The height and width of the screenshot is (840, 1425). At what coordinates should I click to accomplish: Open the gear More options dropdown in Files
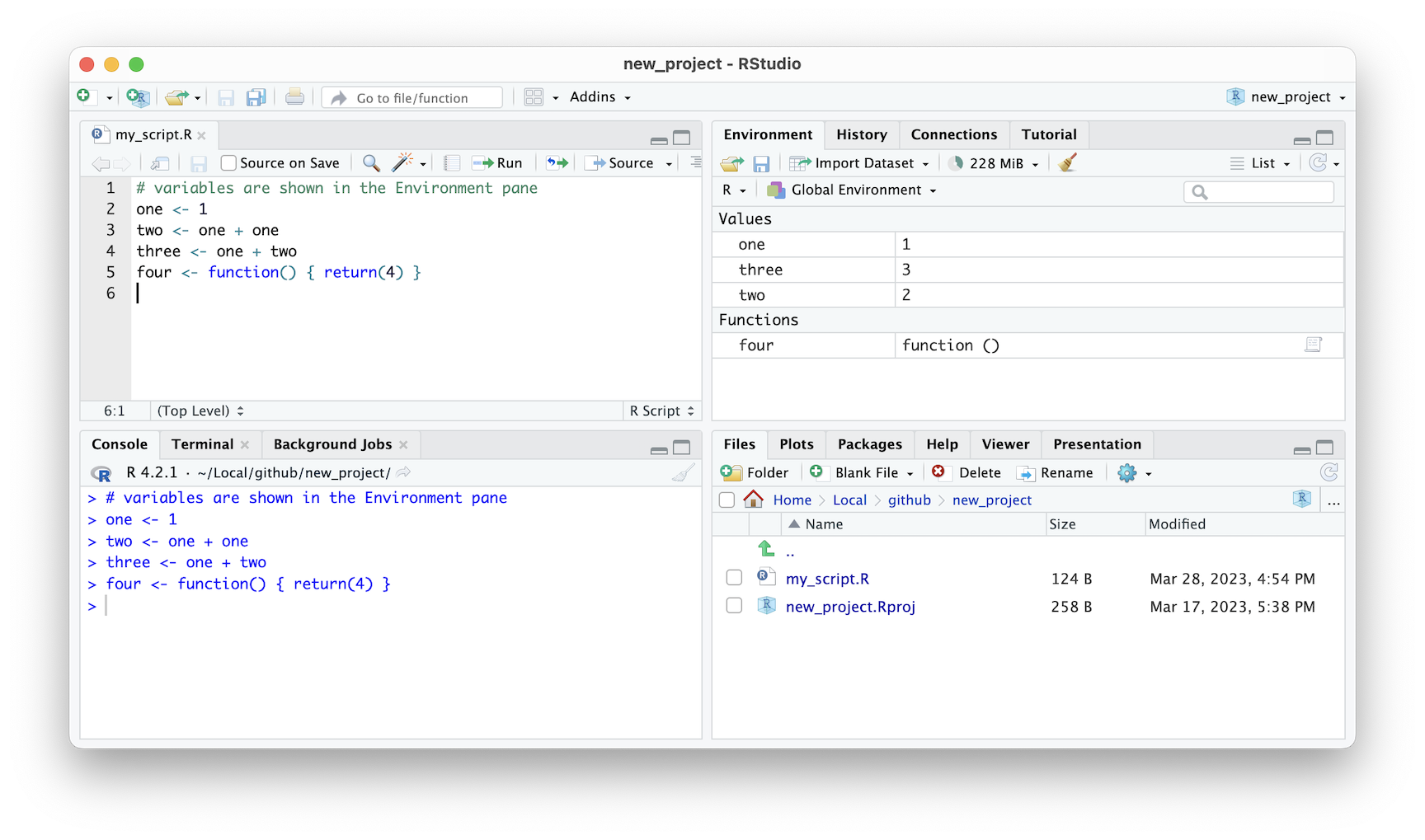(x=1135, y=472)
